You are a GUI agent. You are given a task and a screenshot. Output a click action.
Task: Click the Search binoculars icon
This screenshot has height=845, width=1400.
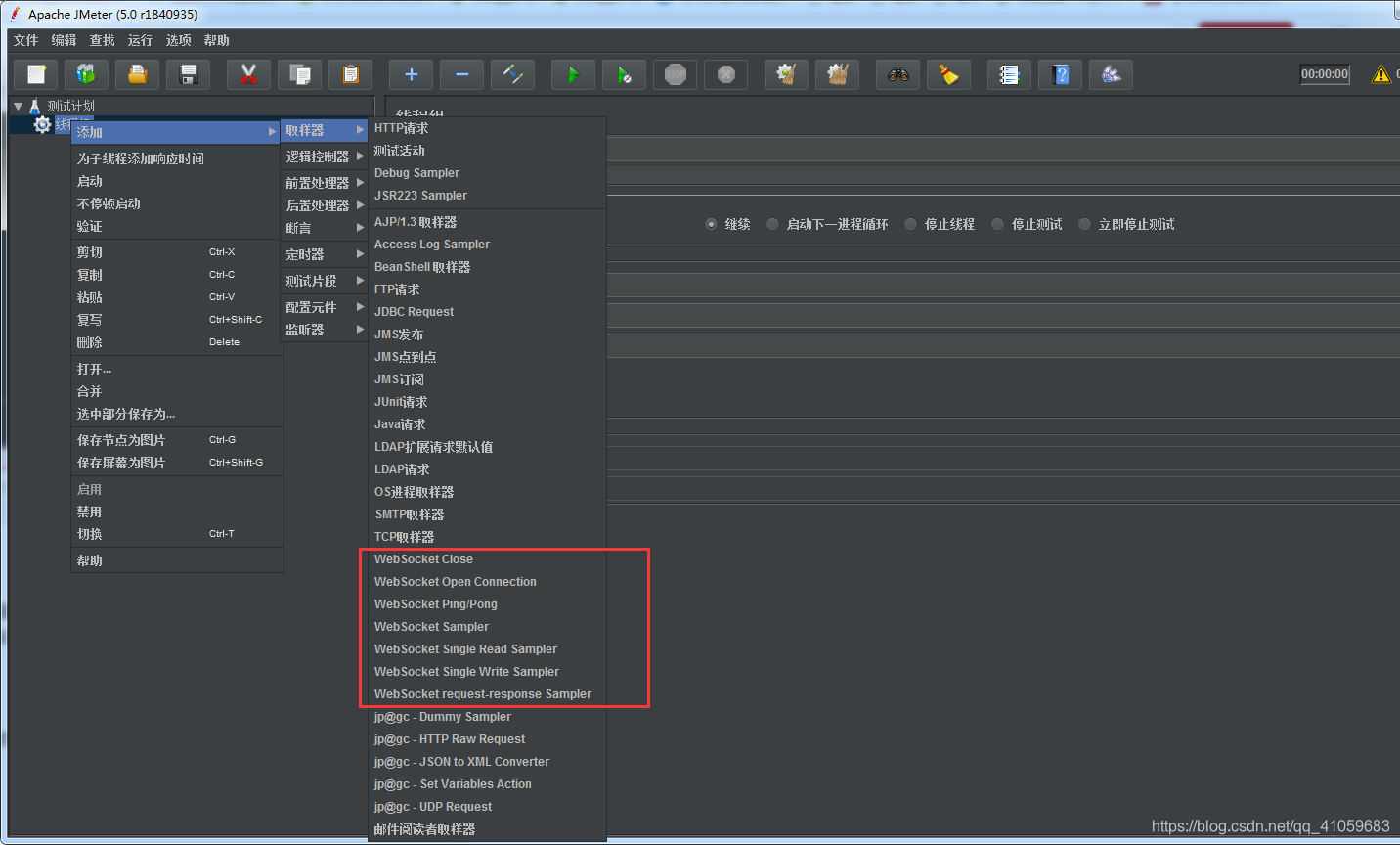898,74
